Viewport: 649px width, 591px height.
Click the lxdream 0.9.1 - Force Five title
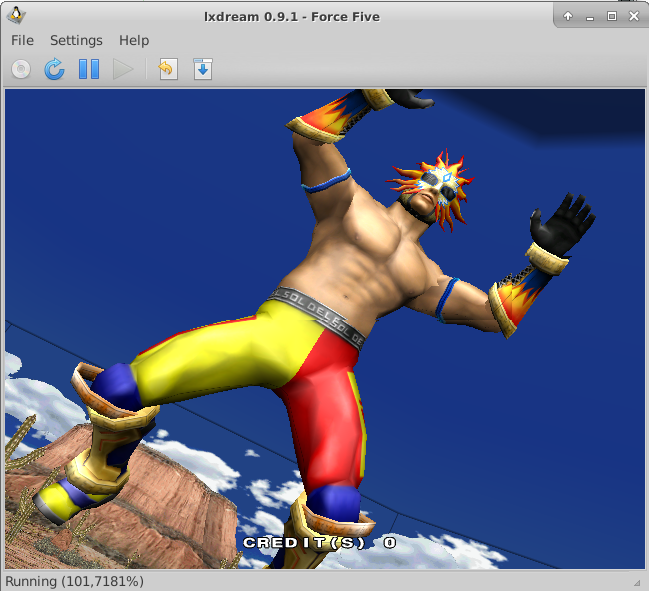pos(292,17)
